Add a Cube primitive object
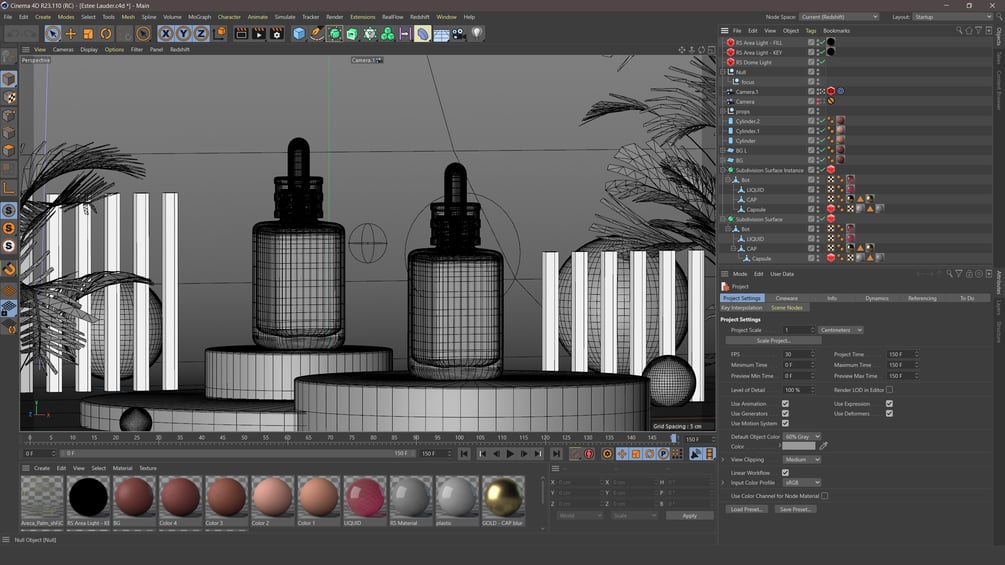 point(299,33)
